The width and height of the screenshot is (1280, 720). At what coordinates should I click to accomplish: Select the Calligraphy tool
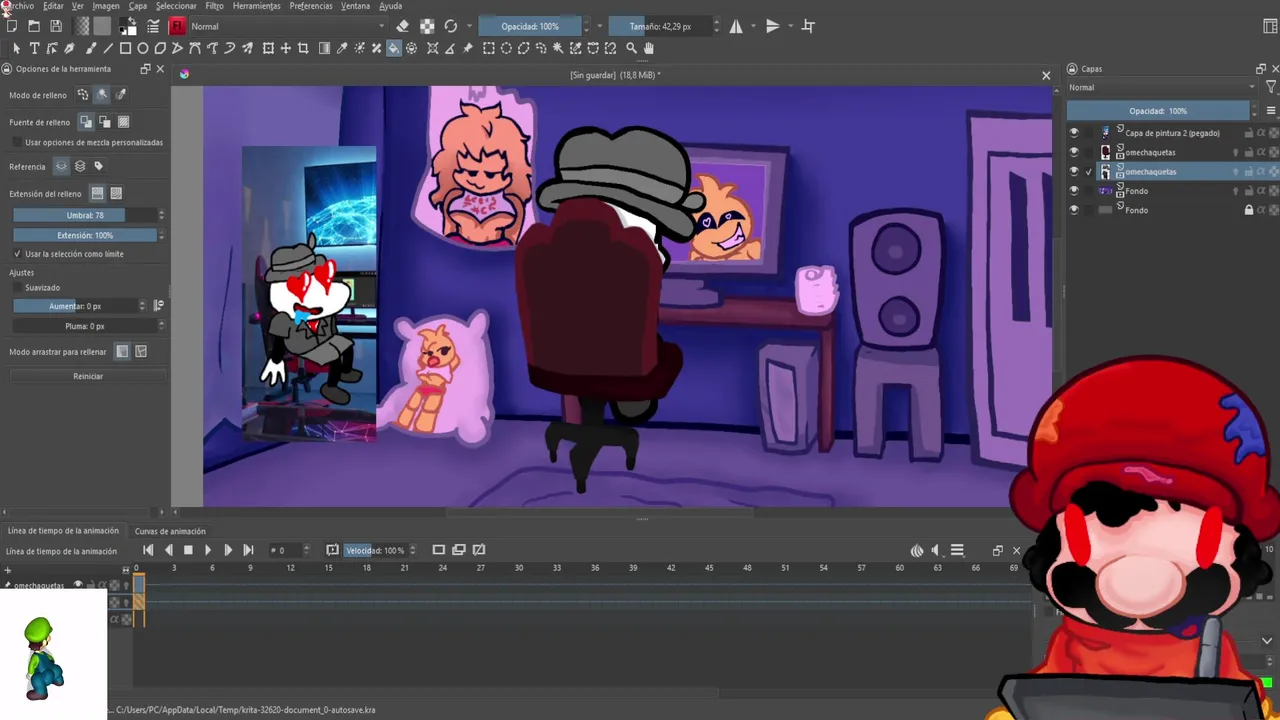68,48
